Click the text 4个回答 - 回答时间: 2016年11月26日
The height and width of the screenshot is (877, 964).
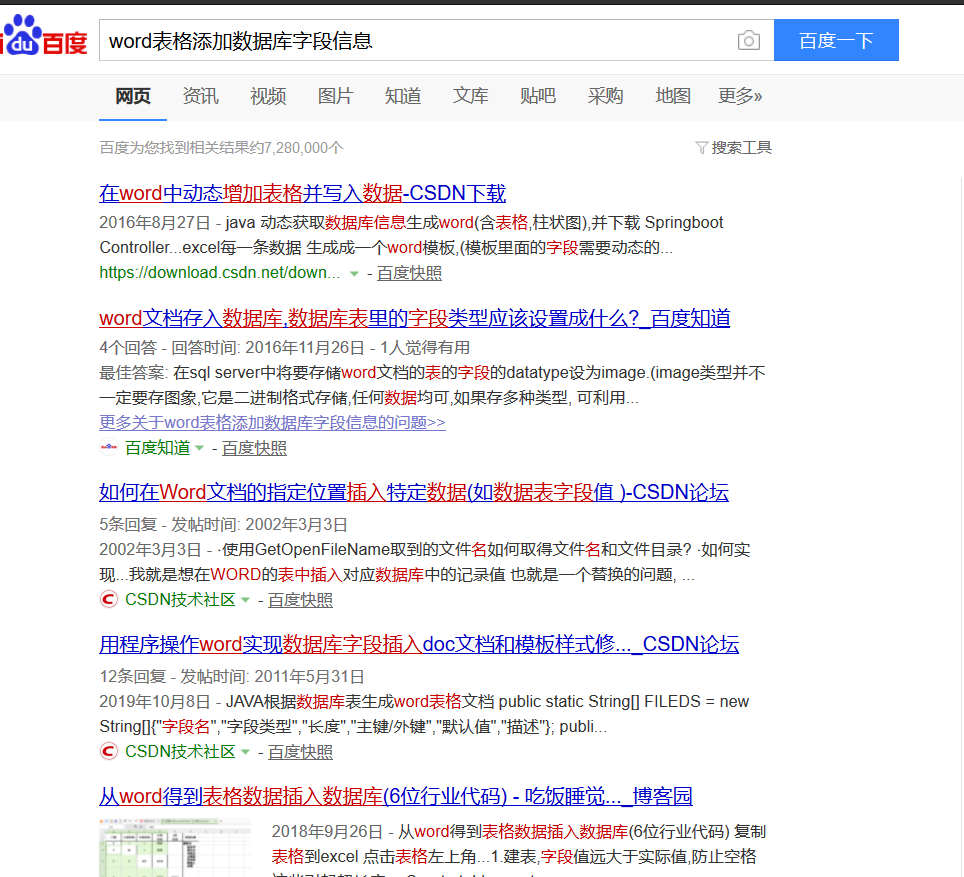[x=232, y=347]
